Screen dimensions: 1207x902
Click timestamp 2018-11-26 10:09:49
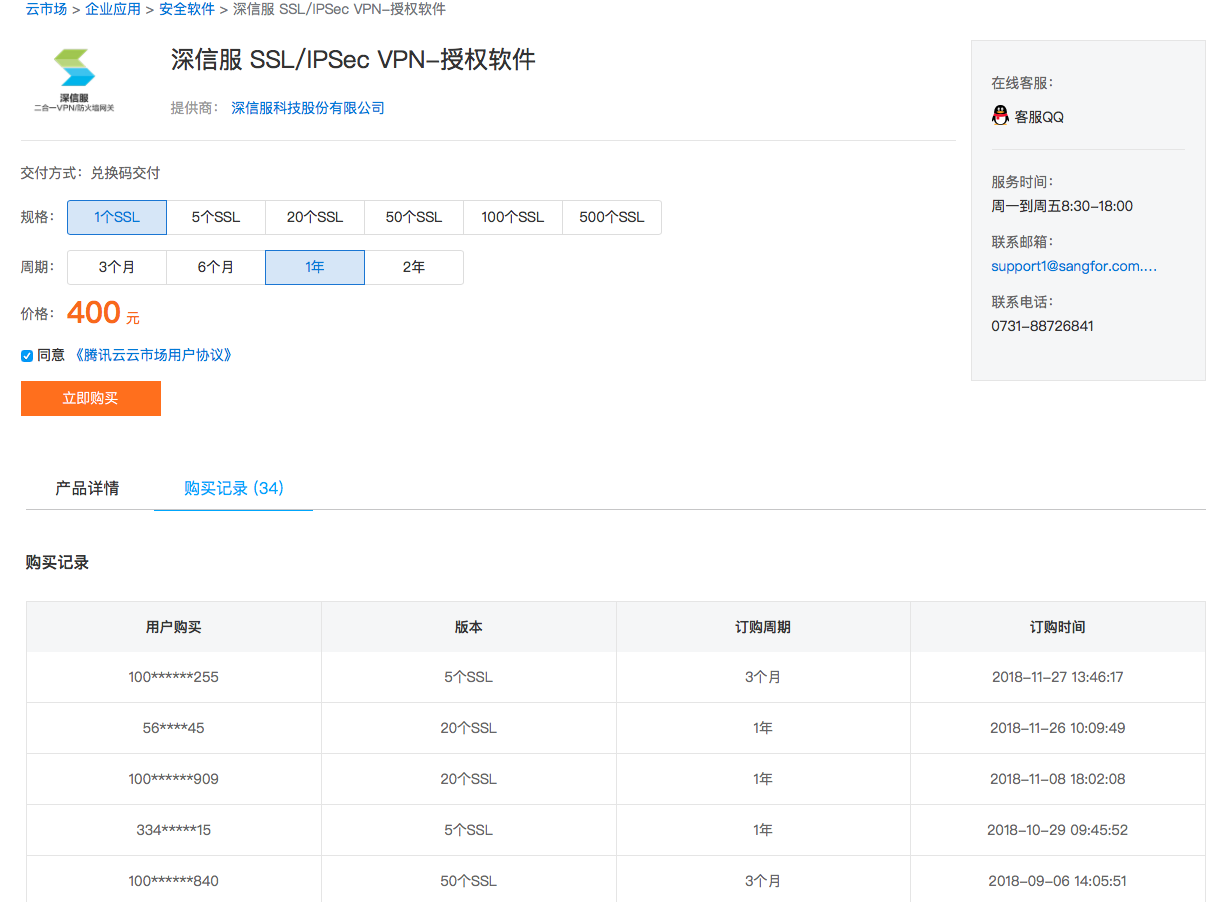click(x=1058, y=728)
